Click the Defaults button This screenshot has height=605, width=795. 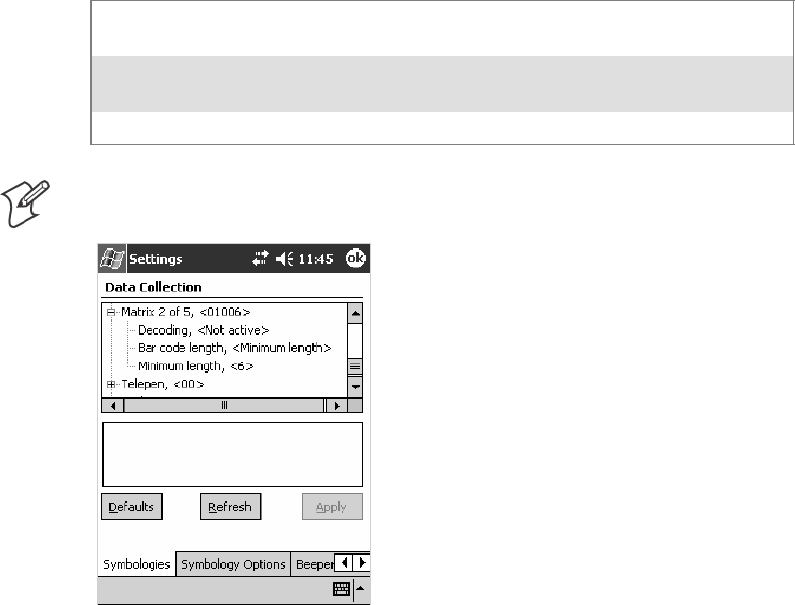[x=132, y=507]
